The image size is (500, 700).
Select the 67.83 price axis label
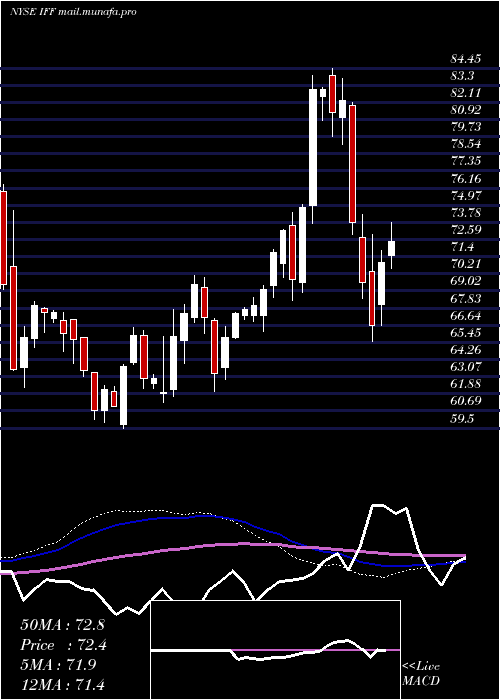(465, 298)
